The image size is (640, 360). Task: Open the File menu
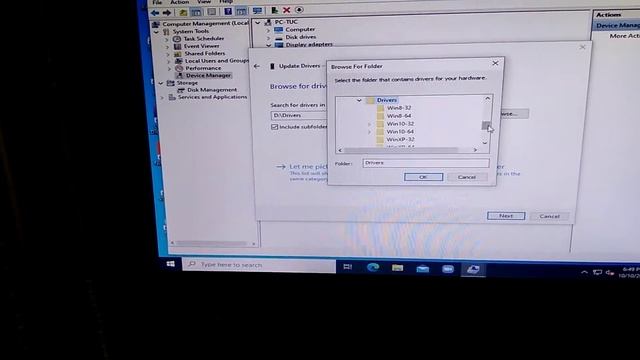pyautogui.click(x=157, y=2)
